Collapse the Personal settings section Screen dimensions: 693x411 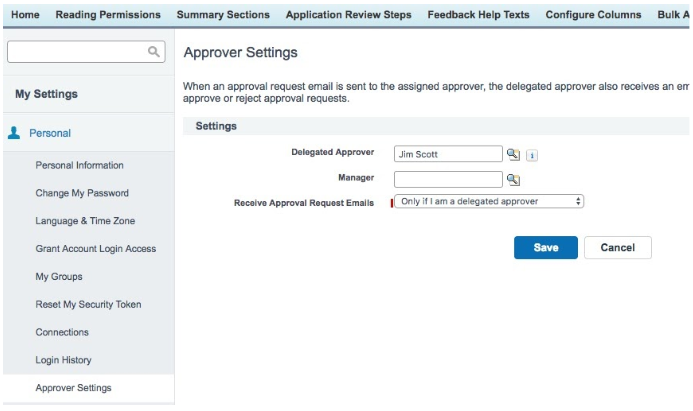pyautogui.click(x=50, y=133)
